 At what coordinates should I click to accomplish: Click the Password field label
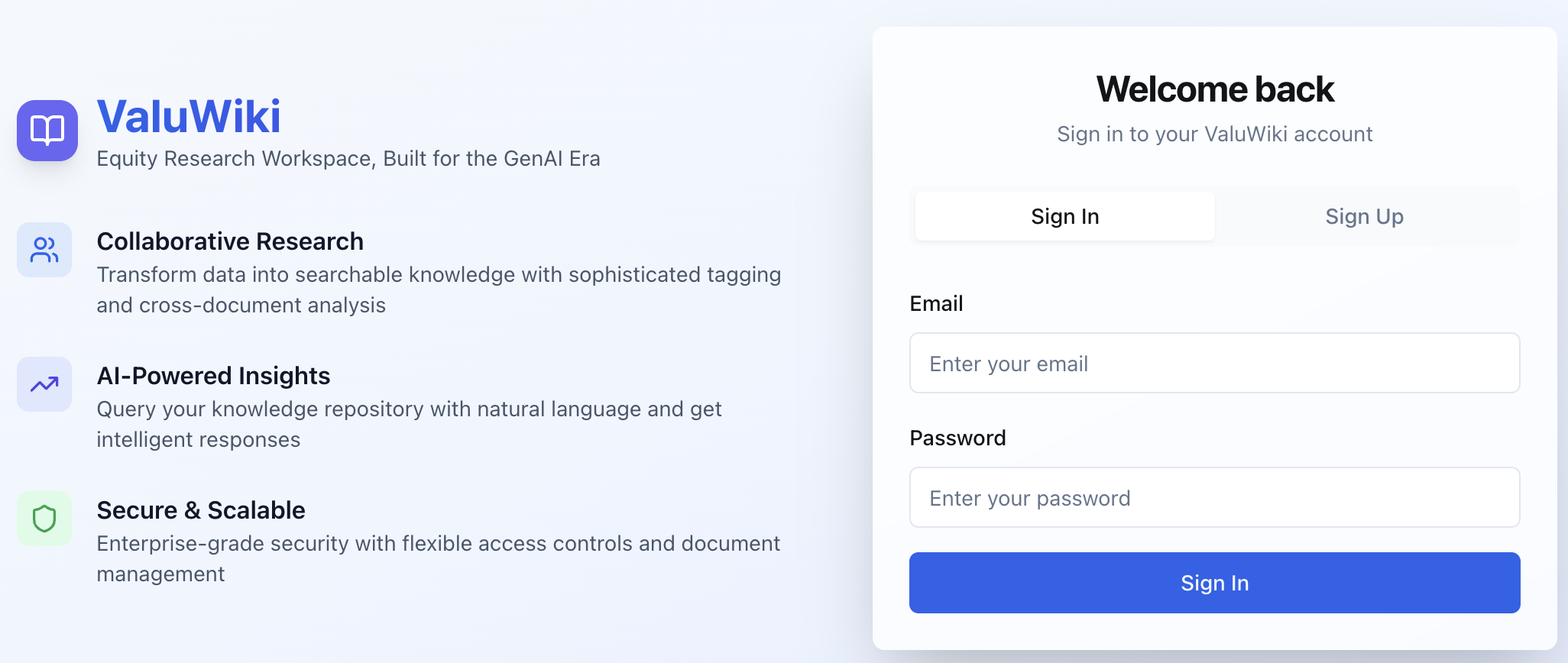[957, 438]
